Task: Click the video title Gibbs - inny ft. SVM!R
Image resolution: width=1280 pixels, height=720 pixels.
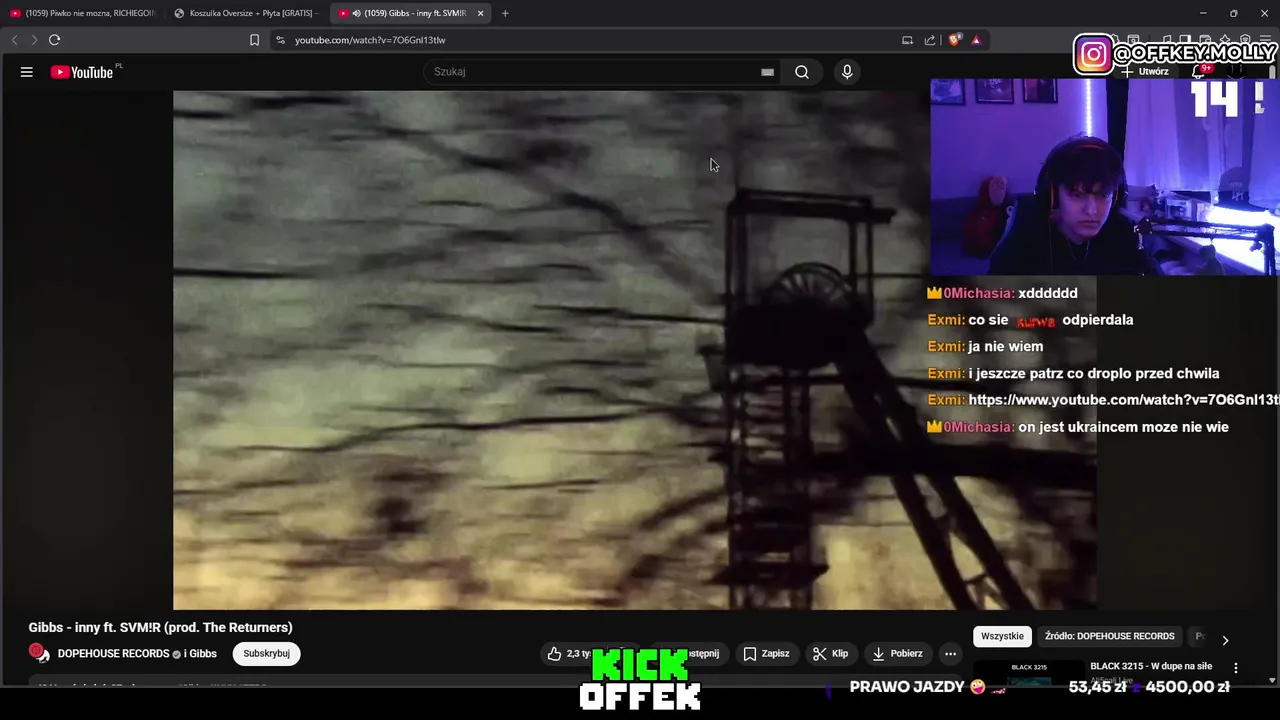Action: [x=160, y=628]
